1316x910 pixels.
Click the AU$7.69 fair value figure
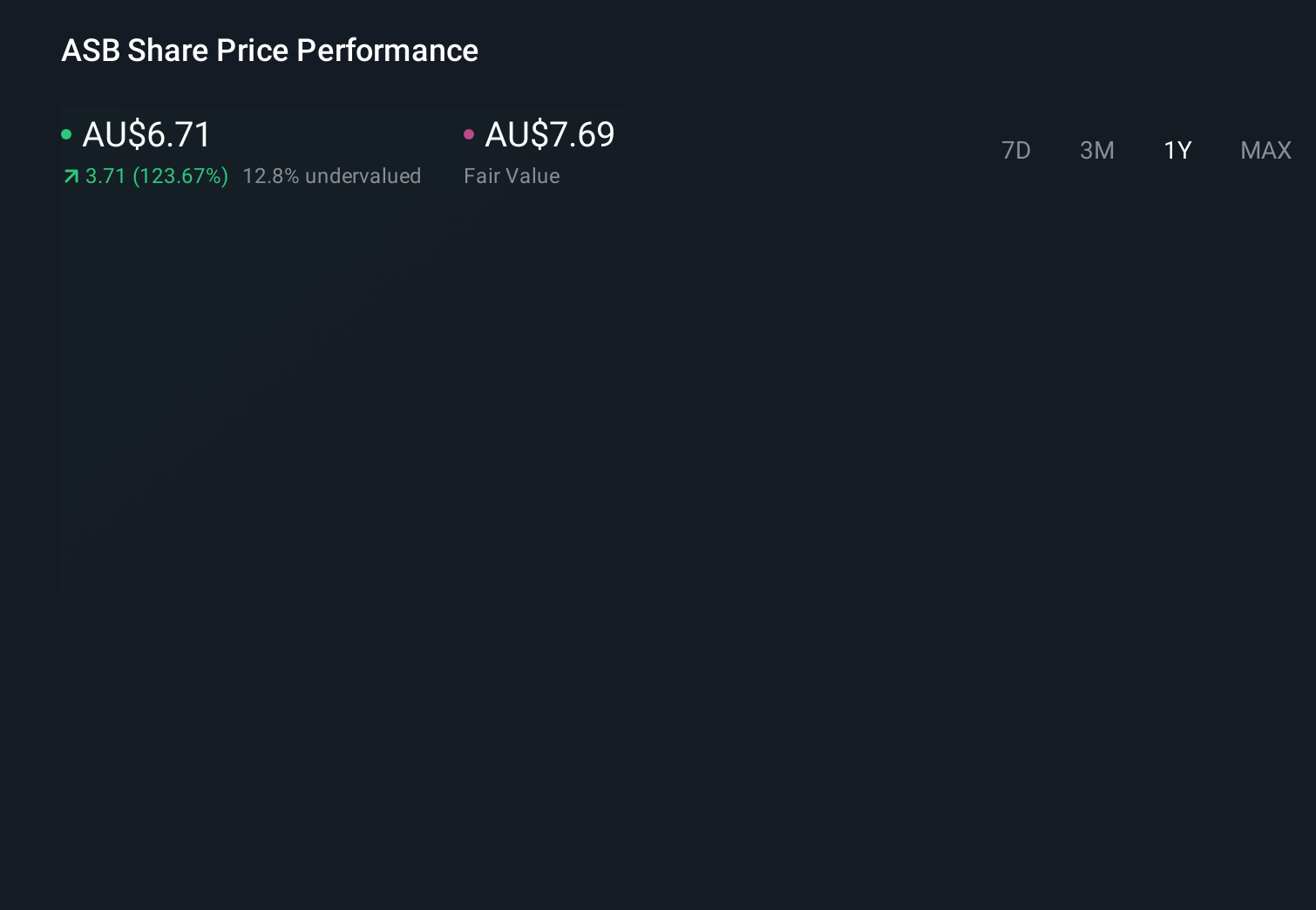549,134
